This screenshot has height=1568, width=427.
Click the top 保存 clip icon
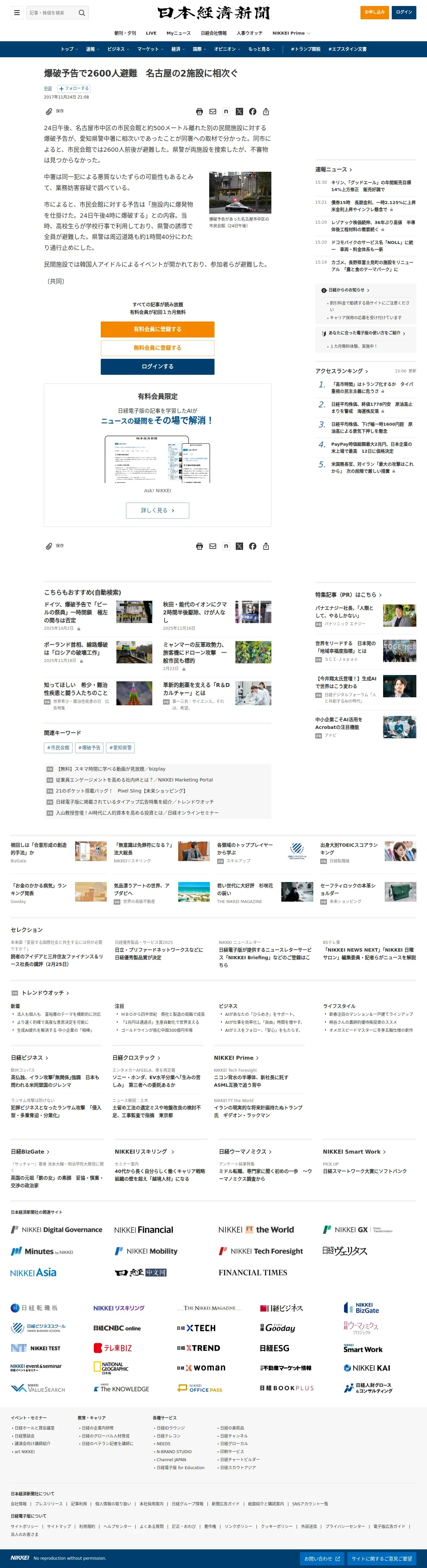(x=49, y=112)
